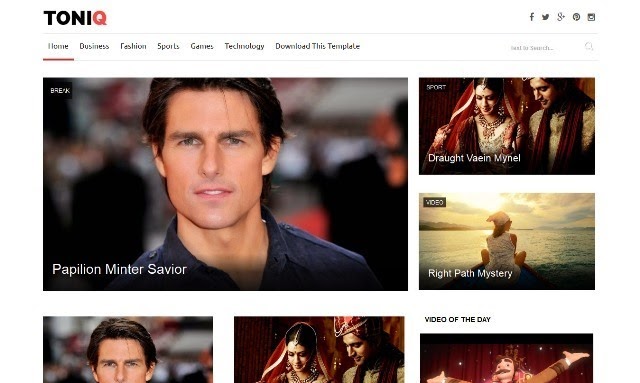Open the Facebook social icon
The width and height of the screenshot is (640, 383).
click(x=532, y=17)
